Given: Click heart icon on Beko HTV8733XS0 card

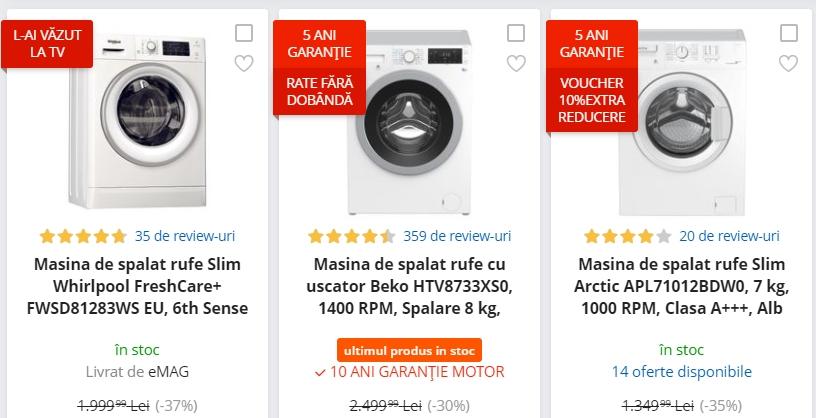Looking at the screenshot, I should click(x=516, y=64).
